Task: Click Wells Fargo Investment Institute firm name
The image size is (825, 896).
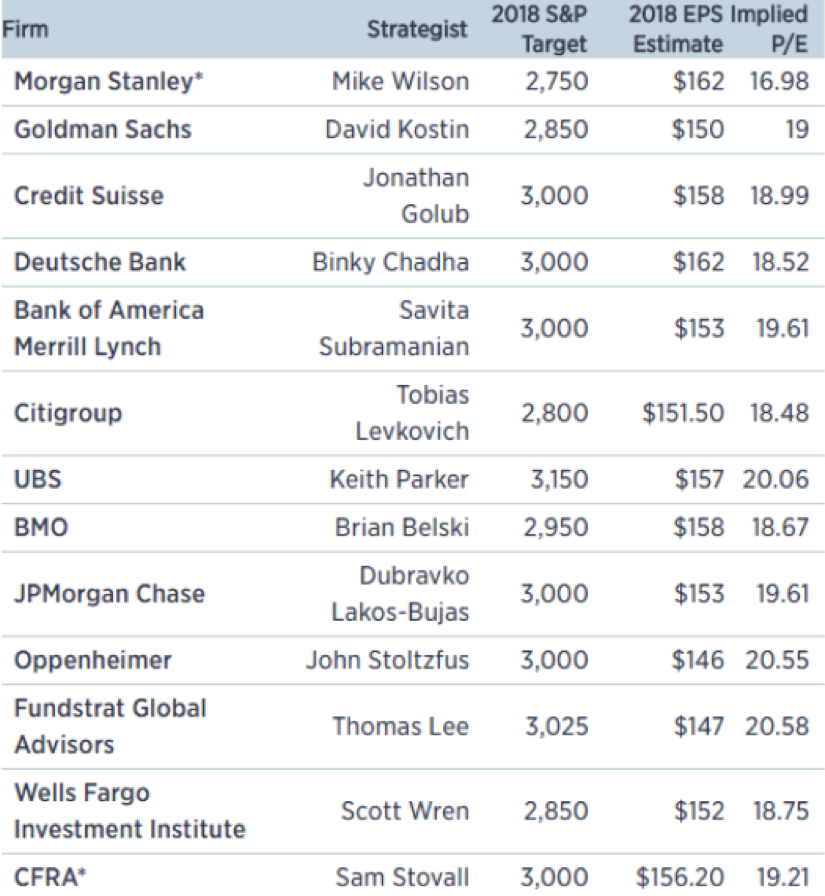Action: click(x=129, y=811)
